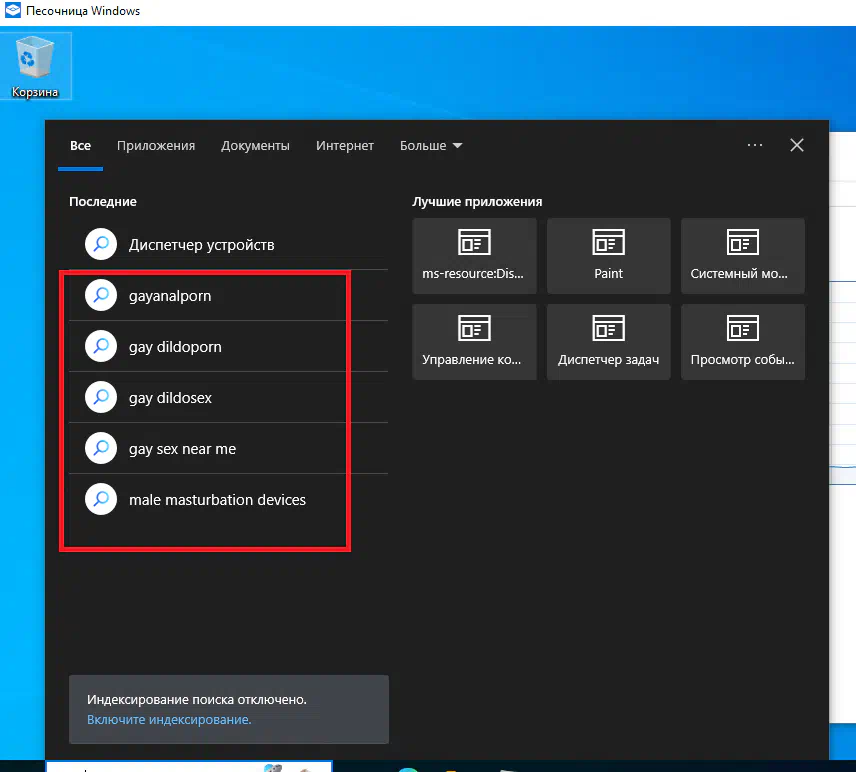The image size is (856, 772).
Task: Expand the Больше dropdown
Action: pos(431,146)
